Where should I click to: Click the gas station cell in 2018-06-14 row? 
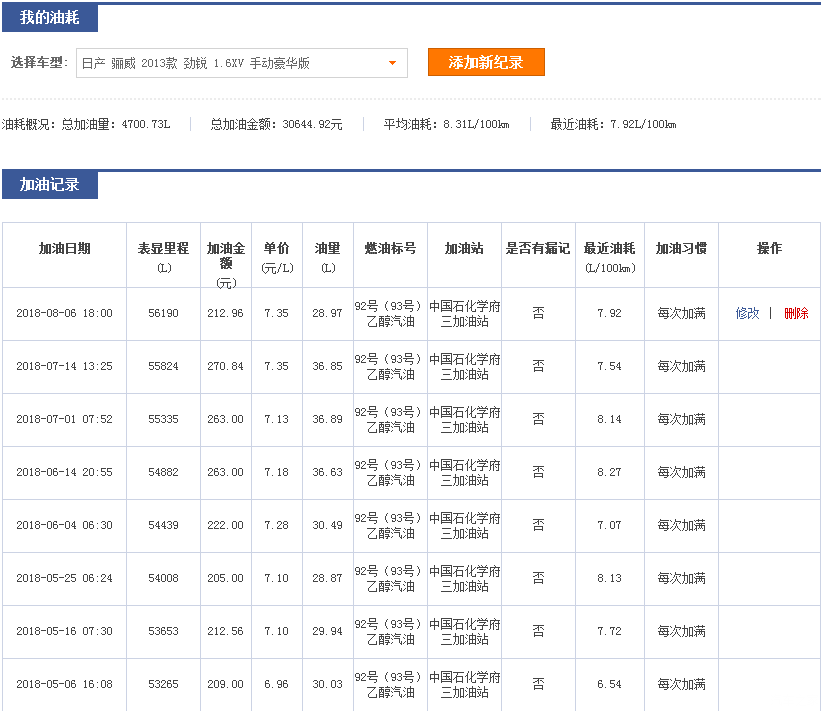465,472
